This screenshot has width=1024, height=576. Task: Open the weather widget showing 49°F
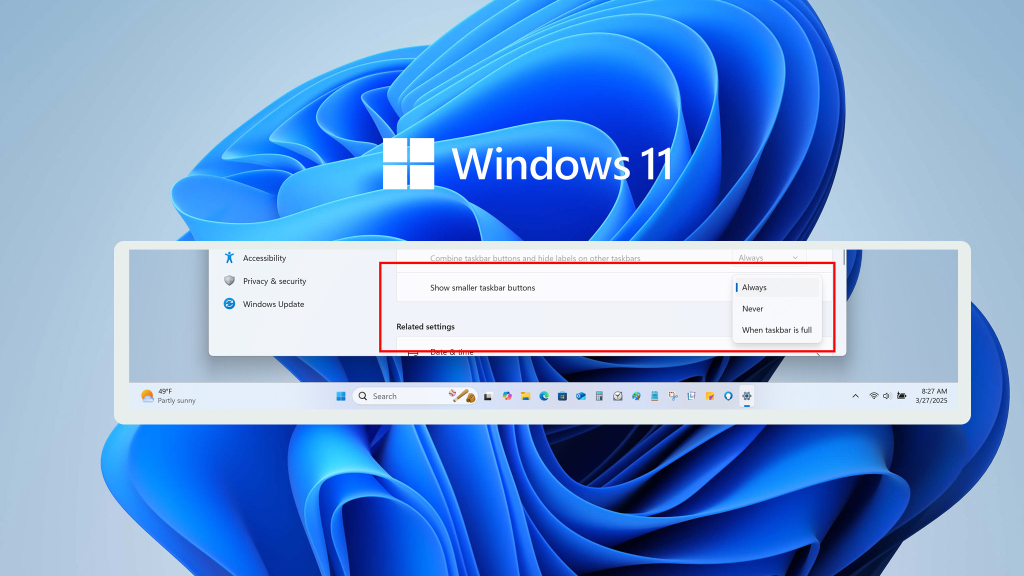tap(168, 396)
